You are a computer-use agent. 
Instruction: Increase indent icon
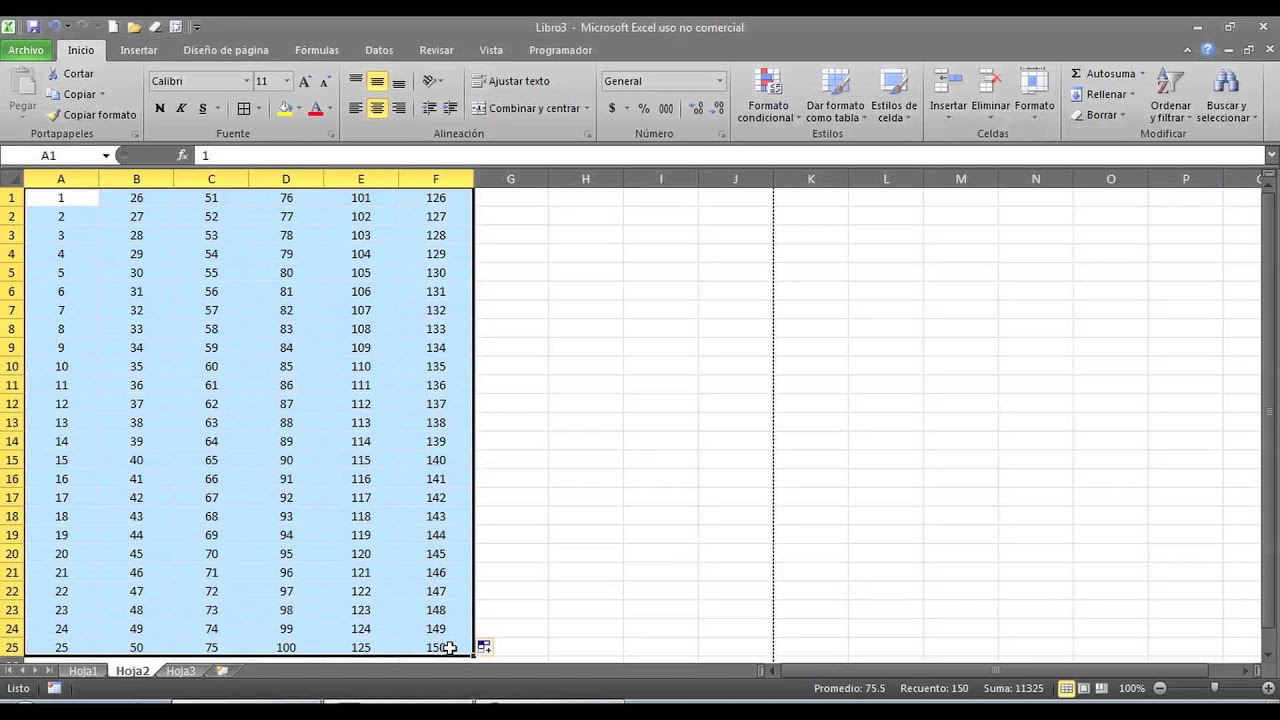click(x=450, y=108)
